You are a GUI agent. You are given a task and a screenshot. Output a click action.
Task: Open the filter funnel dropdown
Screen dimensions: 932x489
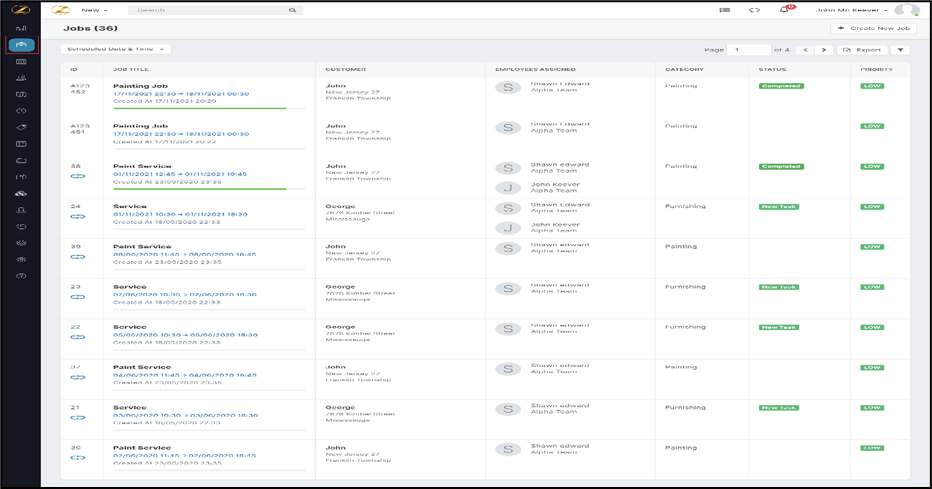pyautogui.click(x=900, y=49)
